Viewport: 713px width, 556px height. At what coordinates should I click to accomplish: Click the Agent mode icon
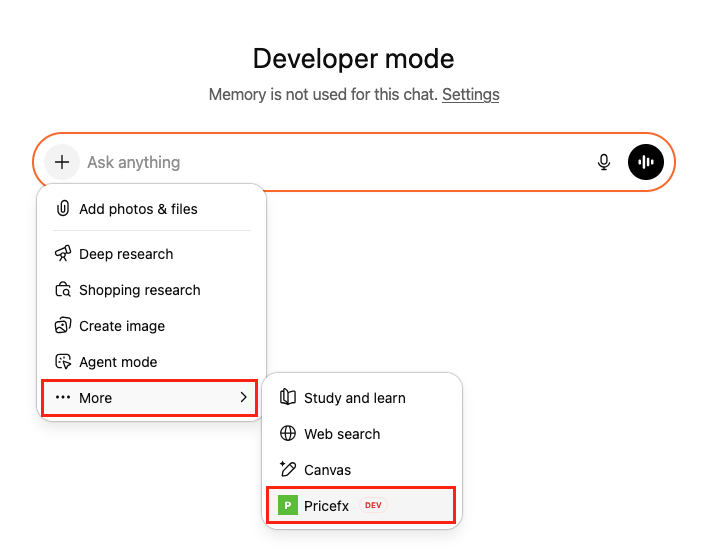pos(63,362)
